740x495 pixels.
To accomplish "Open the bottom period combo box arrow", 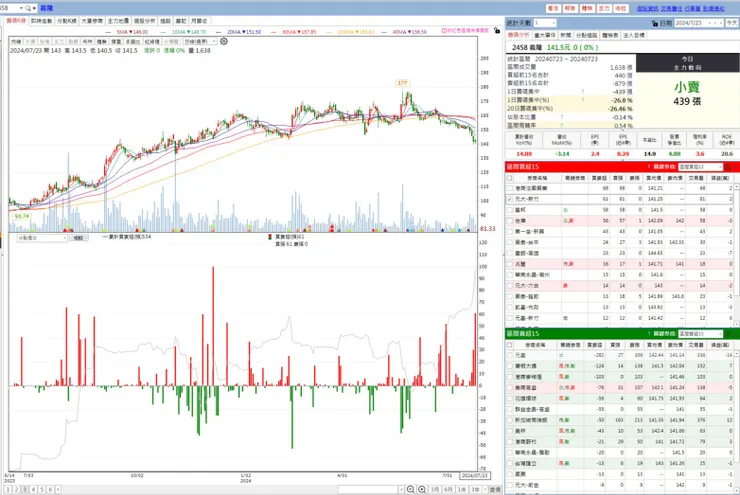I will (401, 489).
